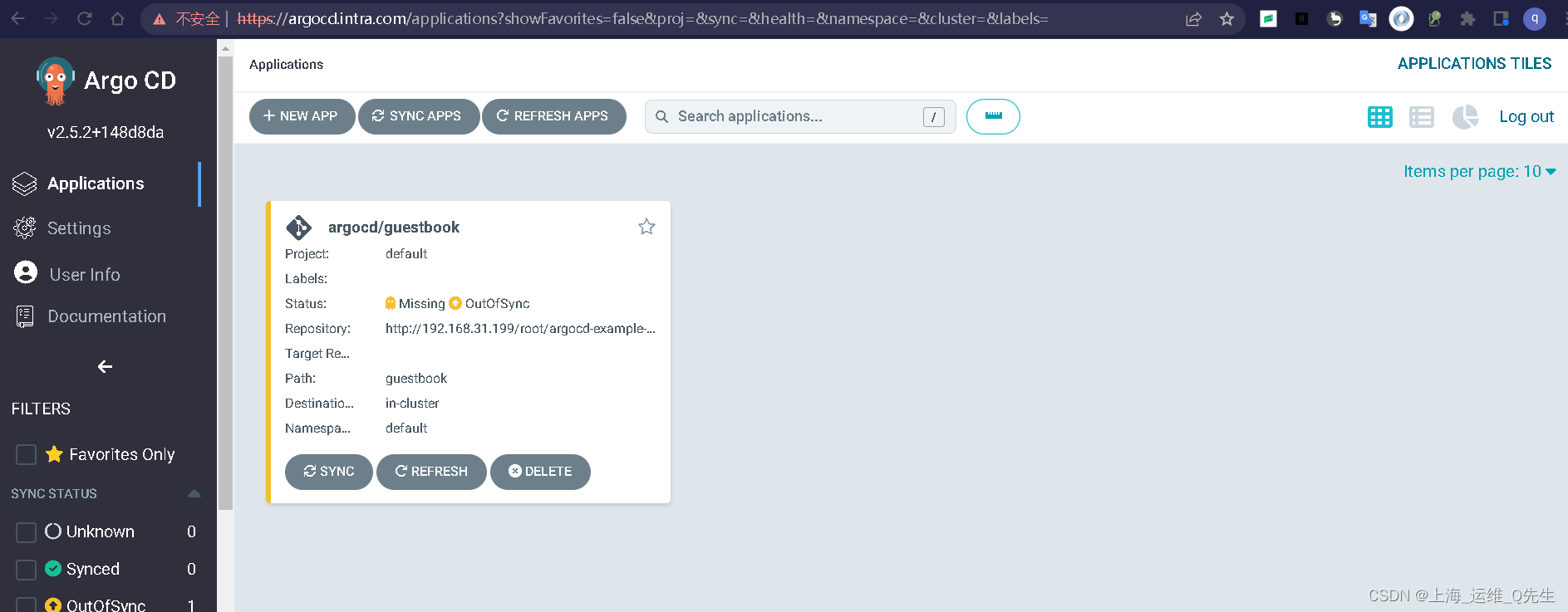Click the Sync Apps button

click(x=419, y=116)
